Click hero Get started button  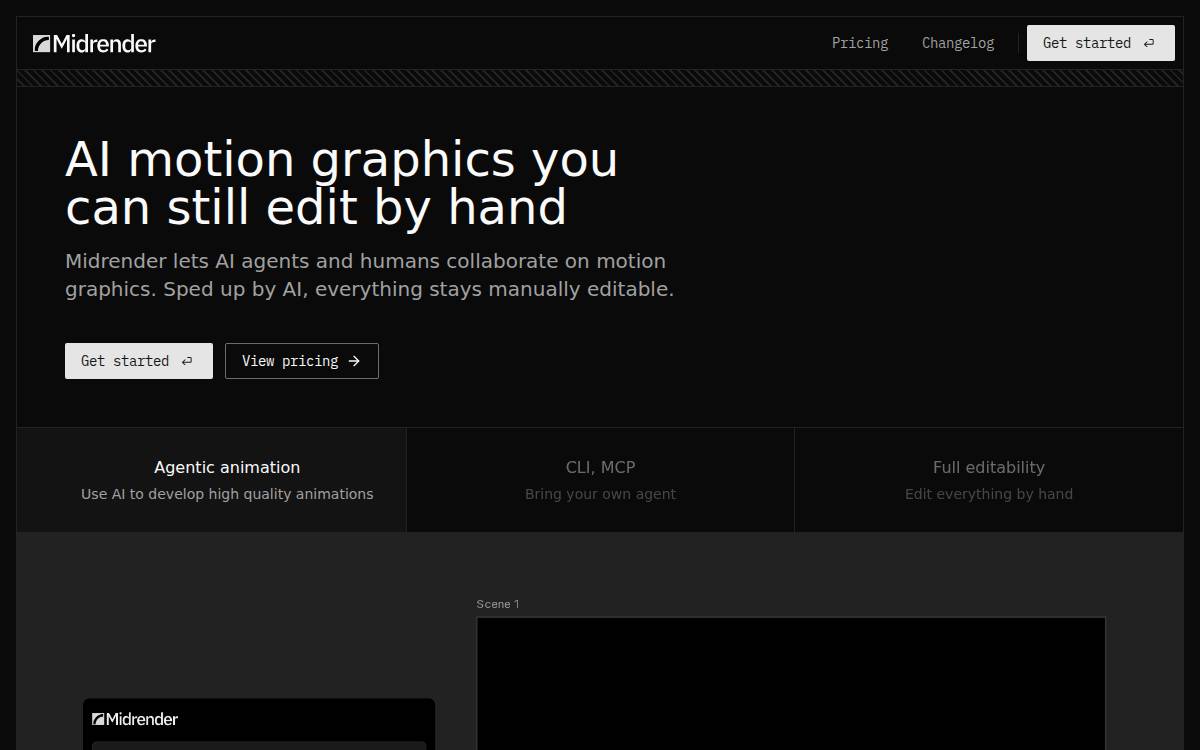[139, 361]
